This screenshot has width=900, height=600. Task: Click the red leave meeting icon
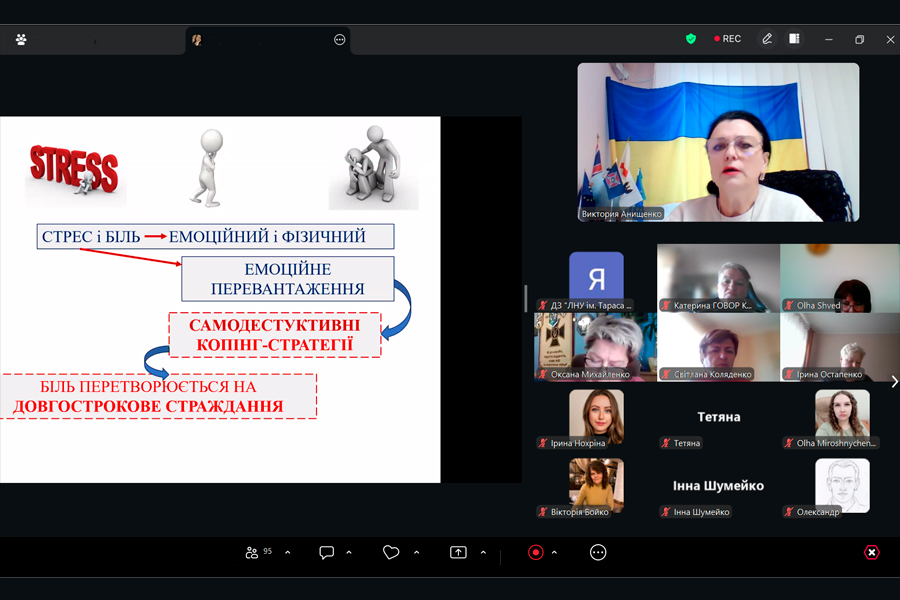click(x=872, y=552)
